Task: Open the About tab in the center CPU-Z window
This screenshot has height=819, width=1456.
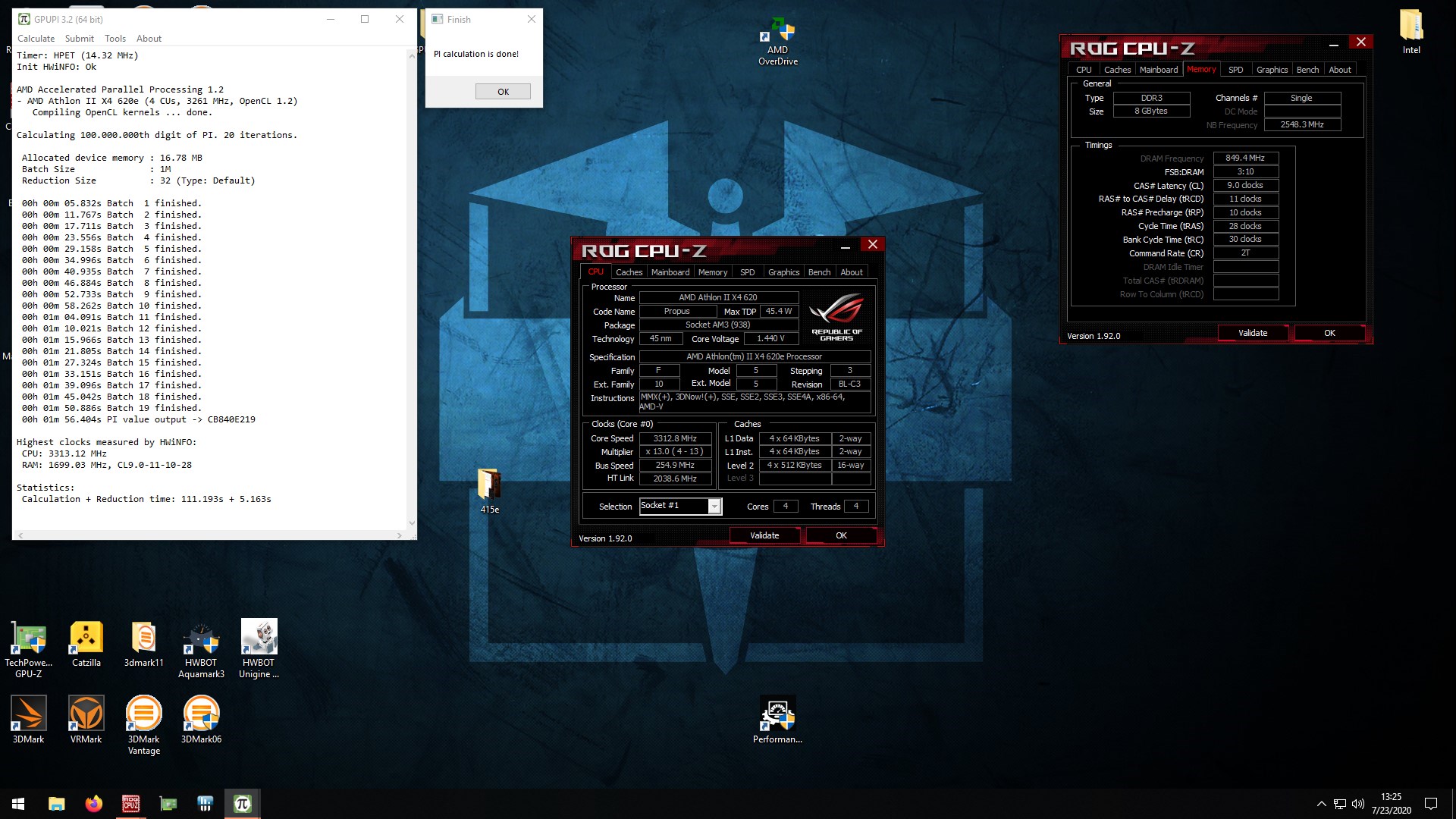Action: (x=852, y=272)
